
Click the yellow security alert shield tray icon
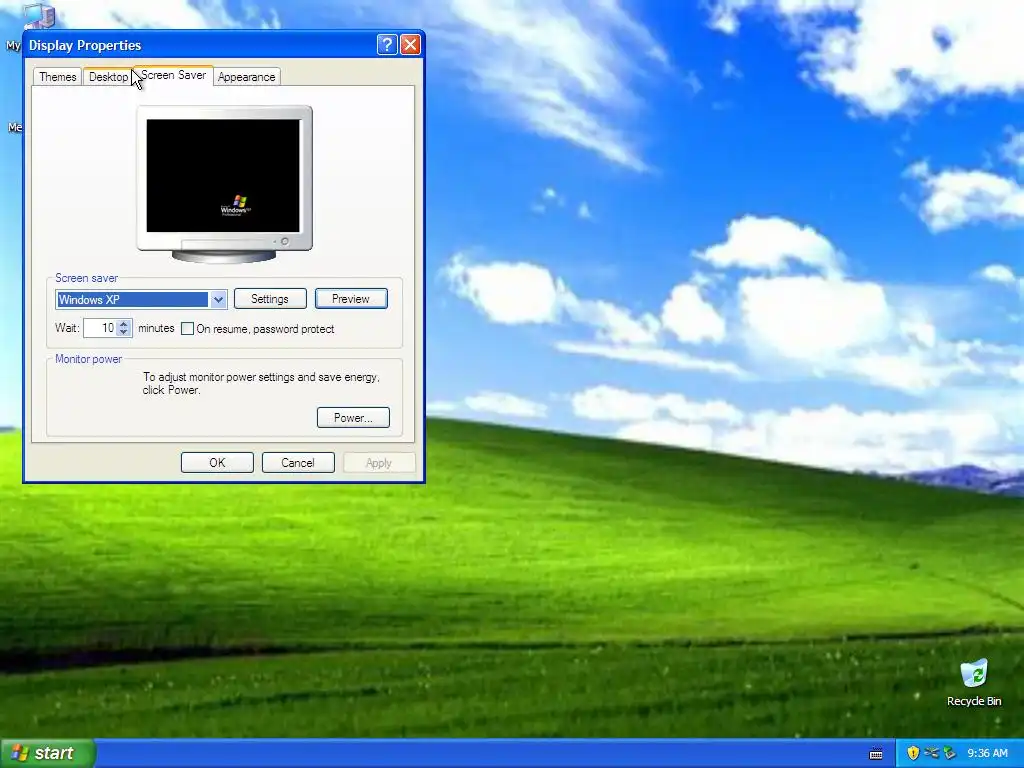(x=913, y=753)
